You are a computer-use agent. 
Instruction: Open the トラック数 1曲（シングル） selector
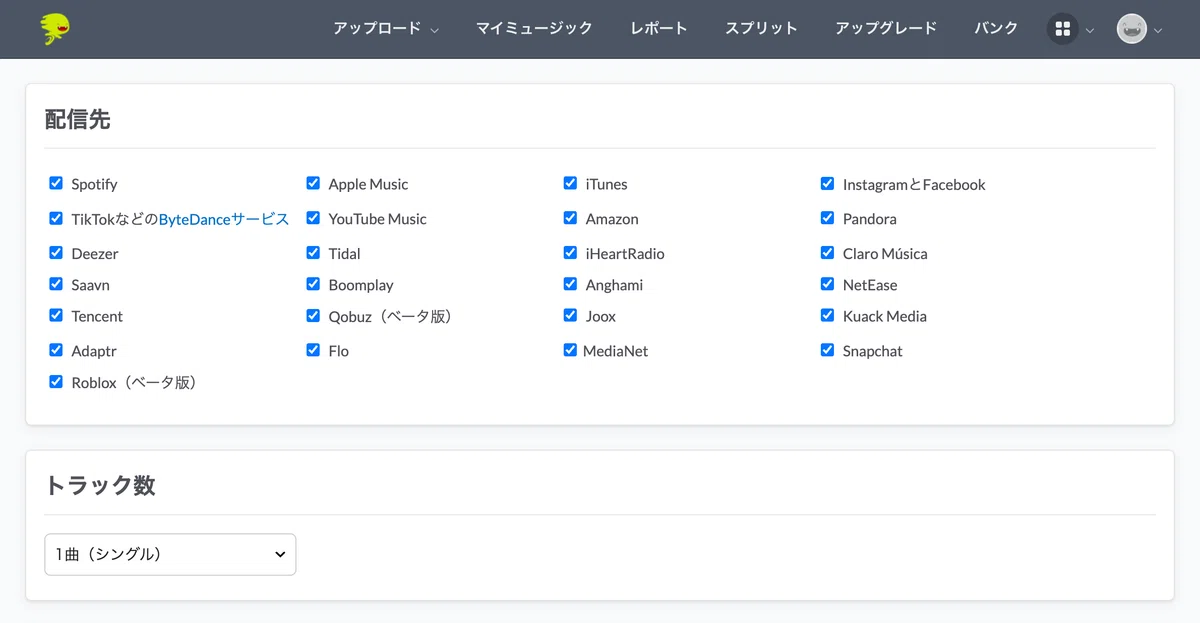click(170, 554)
